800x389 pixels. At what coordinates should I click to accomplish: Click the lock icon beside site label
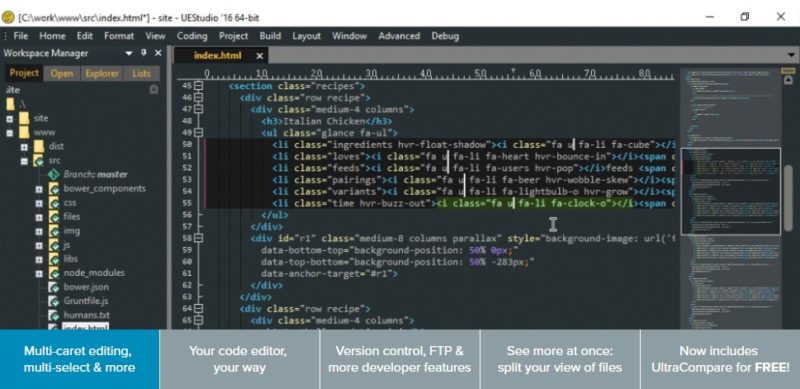click(154, 89)
